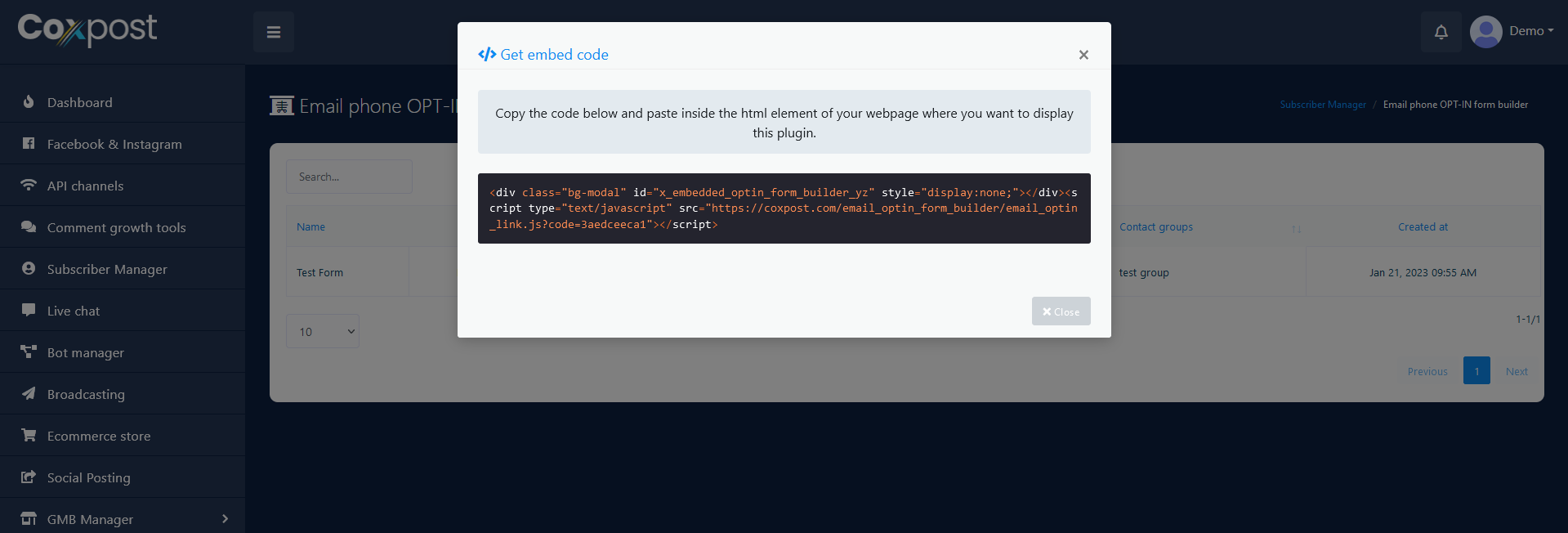Select page 1 in pagination

[x=1476, y=371]
